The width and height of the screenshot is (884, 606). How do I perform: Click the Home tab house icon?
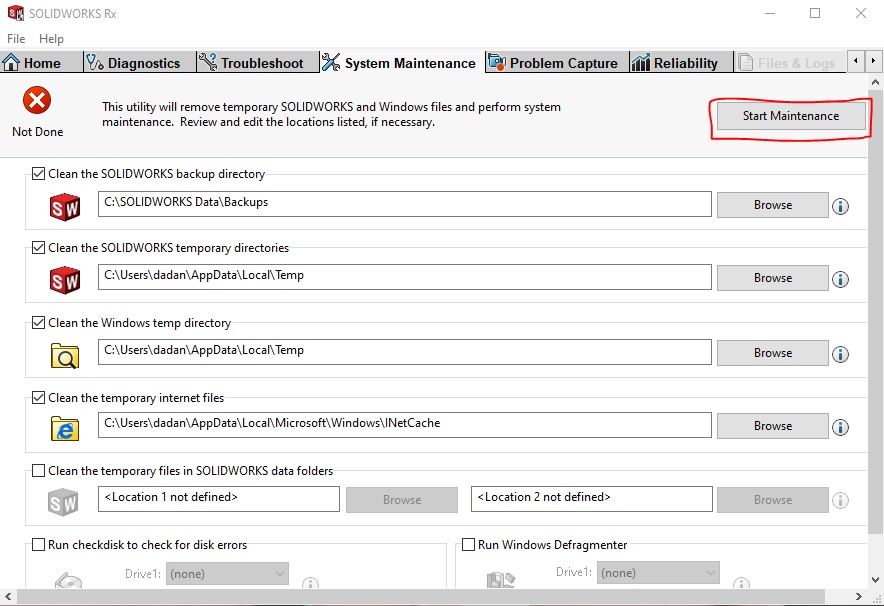click(11, 62)
